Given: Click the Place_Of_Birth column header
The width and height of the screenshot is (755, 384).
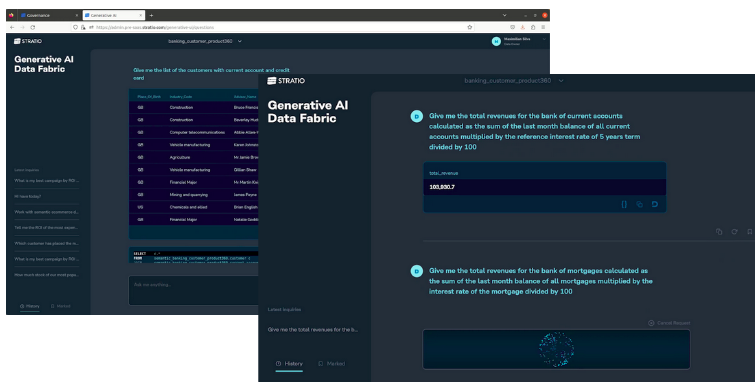Looking at the screenshot, I should (x=149, y=97).
